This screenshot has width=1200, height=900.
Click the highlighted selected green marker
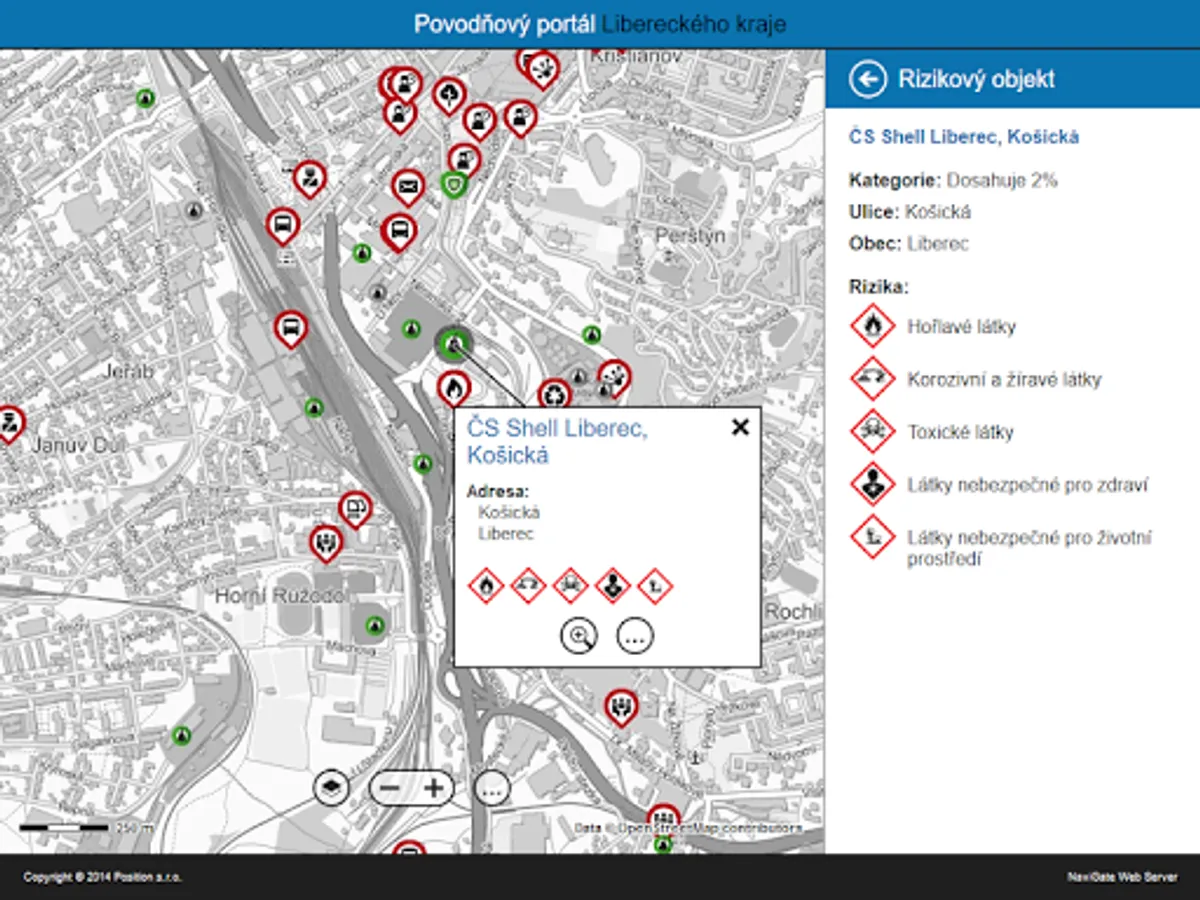click(455, 344)
